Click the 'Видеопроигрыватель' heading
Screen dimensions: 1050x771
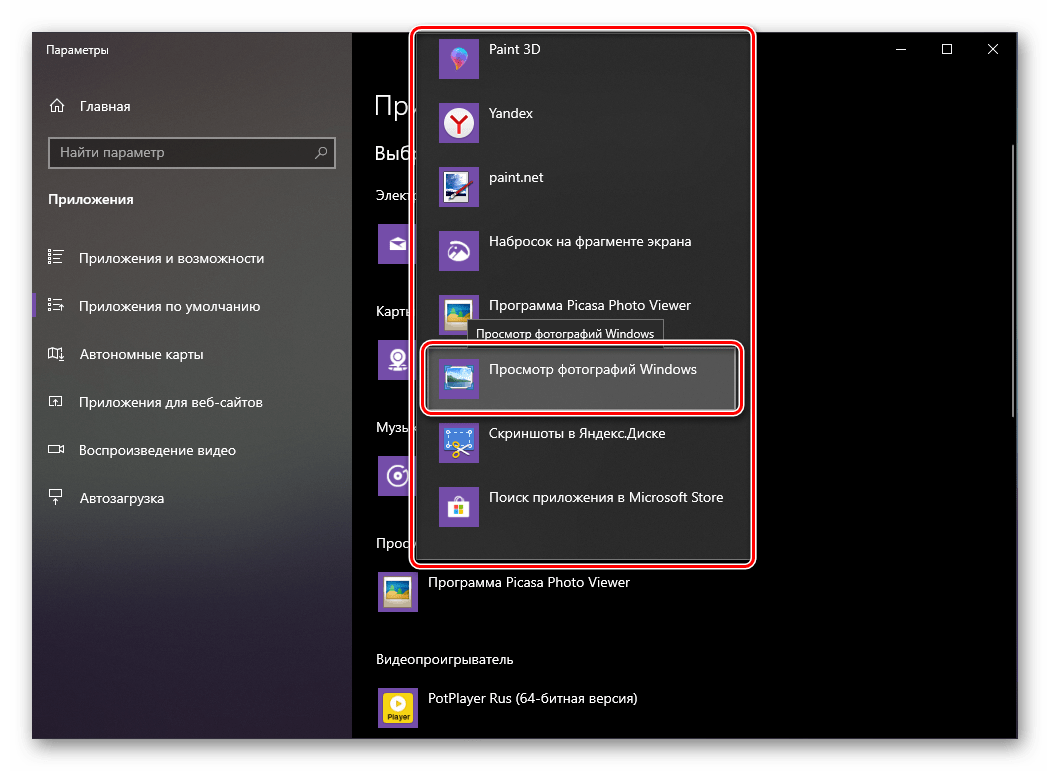click(x=445, y=659)
